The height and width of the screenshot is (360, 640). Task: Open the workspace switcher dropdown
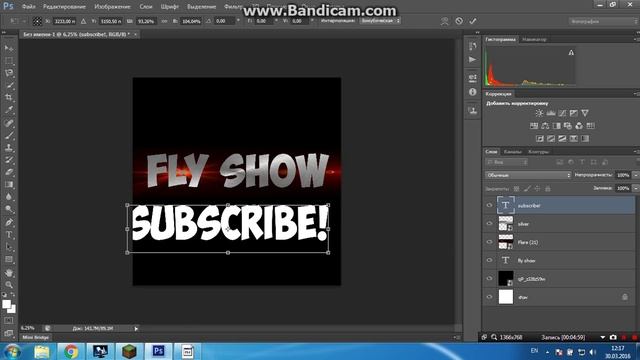[x=603, y=21]
